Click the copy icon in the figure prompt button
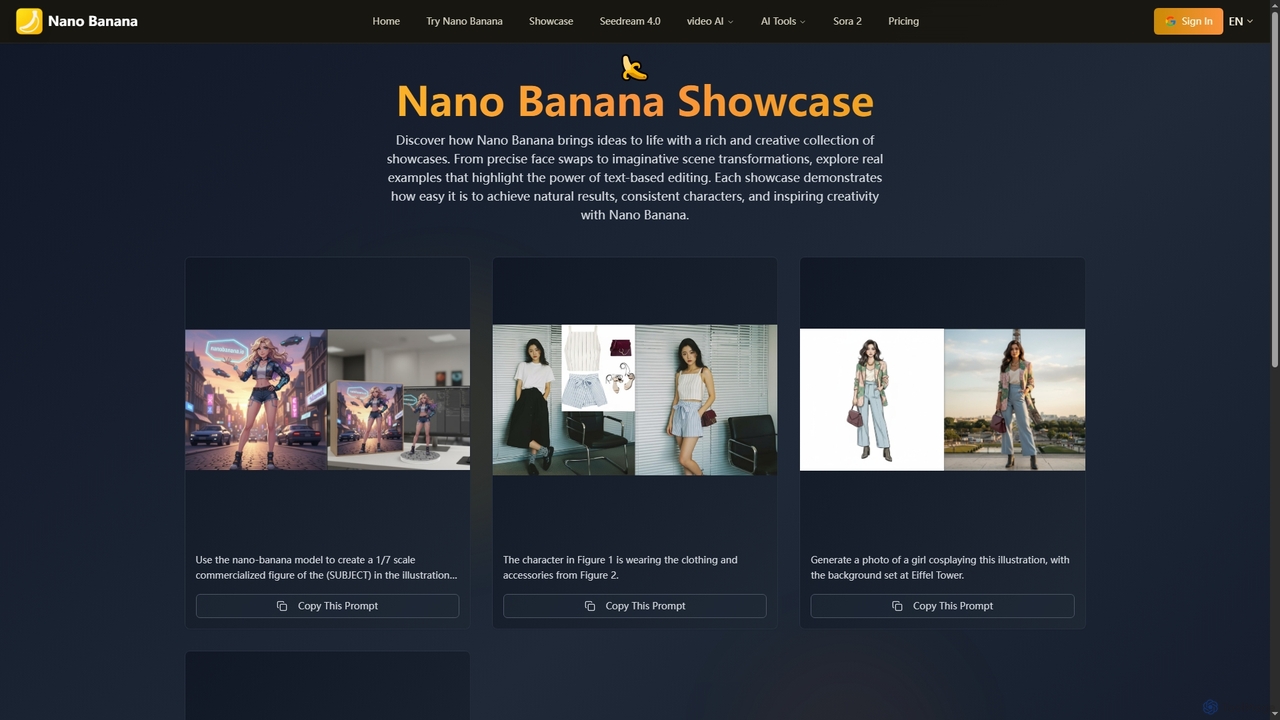This screenshot has height=720, width=1280. (x=282, y=606)
